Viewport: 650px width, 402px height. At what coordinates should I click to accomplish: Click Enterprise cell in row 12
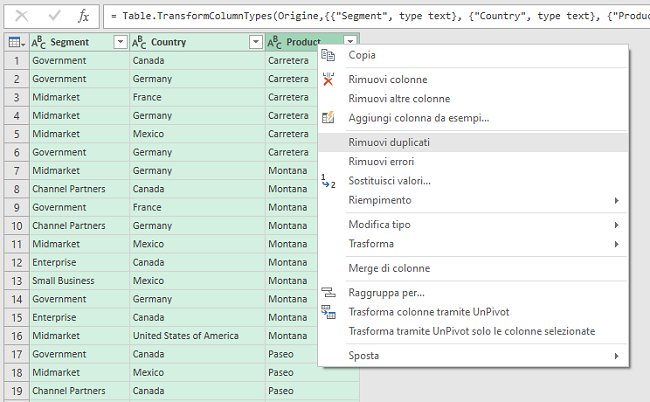coord(79,262)
